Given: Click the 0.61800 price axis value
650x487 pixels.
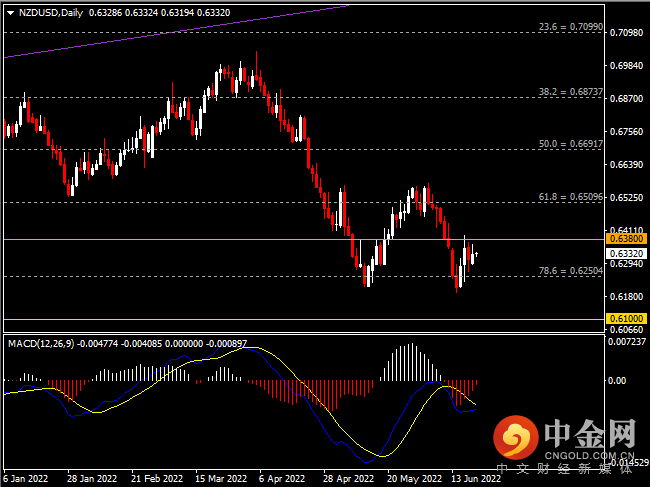Looking at the screenshot, I should tap(626, 297).
